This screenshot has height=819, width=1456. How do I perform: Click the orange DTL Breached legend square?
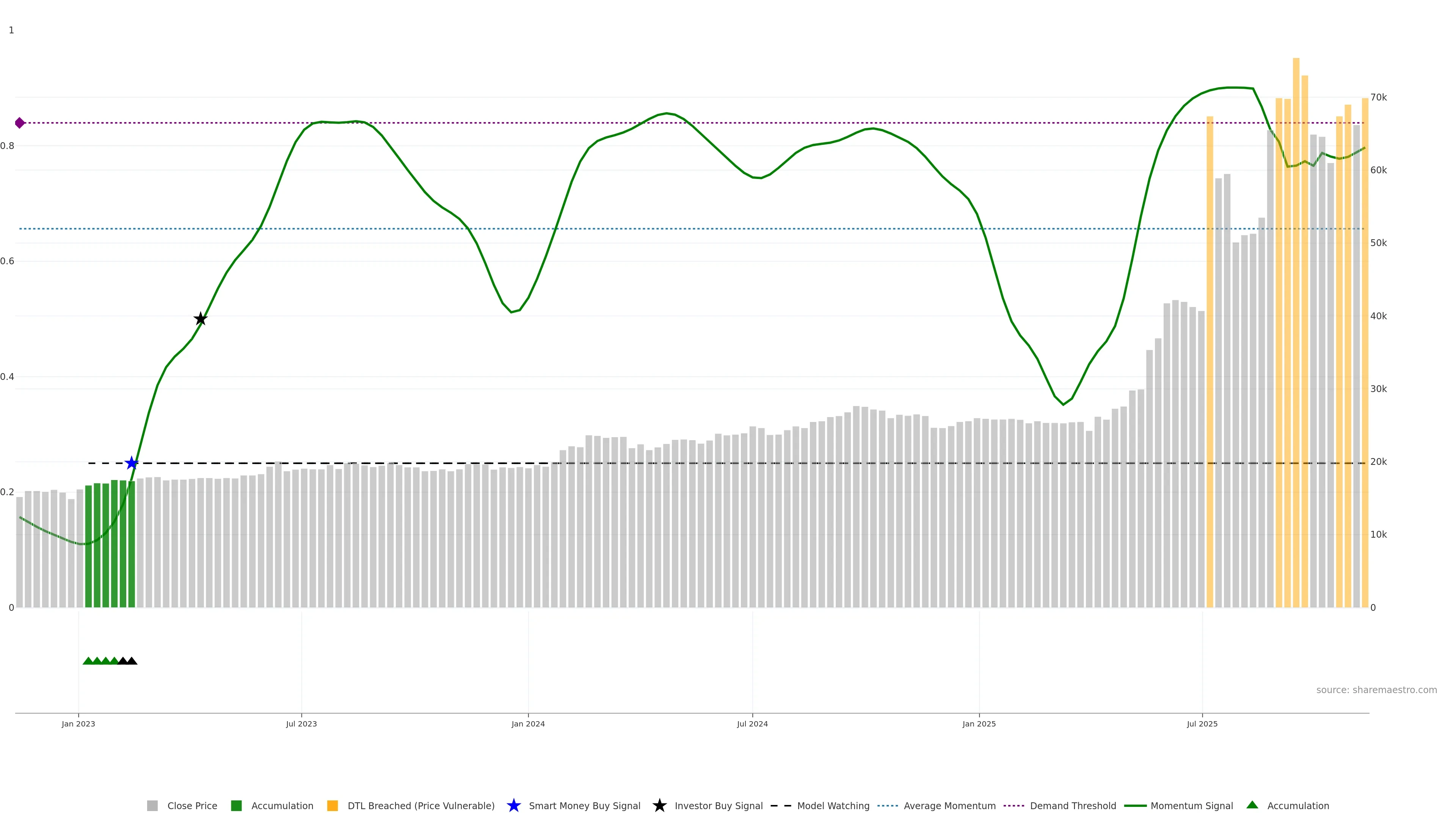pos(333,805)
